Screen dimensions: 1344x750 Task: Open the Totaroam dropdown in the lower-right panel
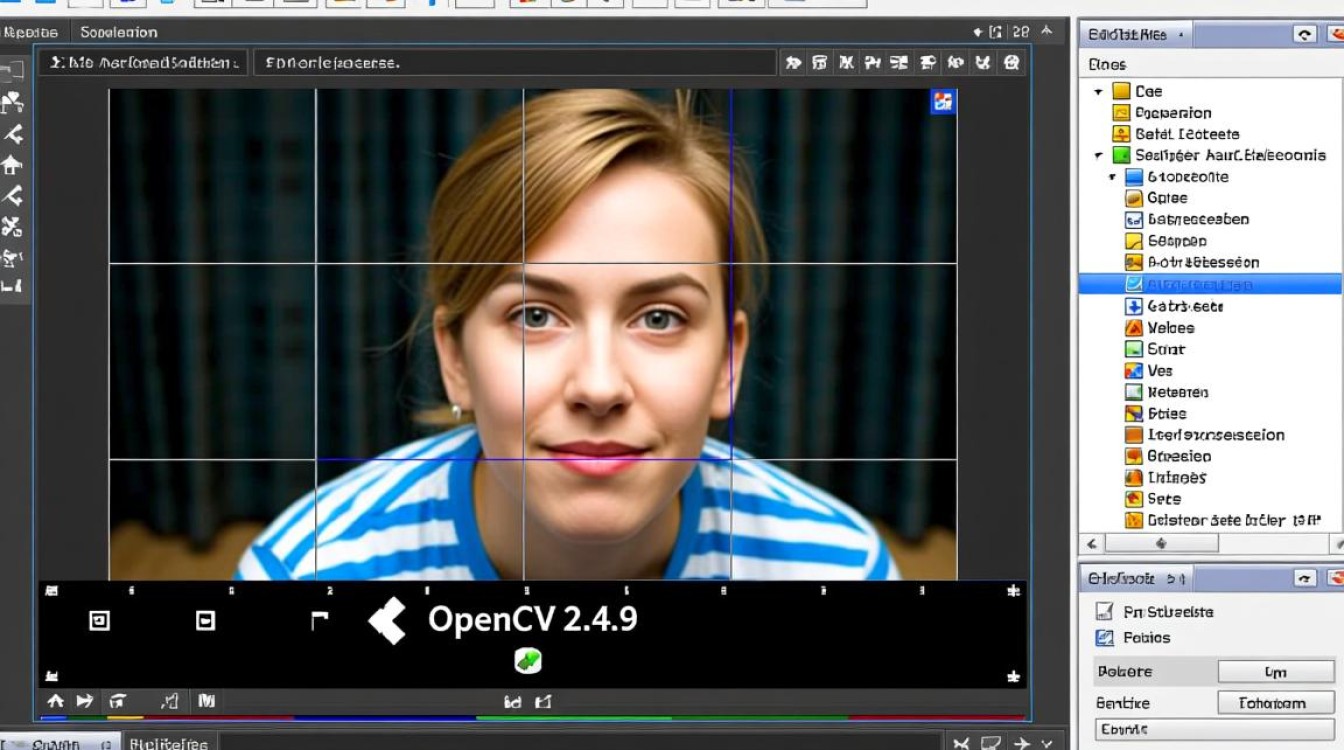[x=1276, y=702]
